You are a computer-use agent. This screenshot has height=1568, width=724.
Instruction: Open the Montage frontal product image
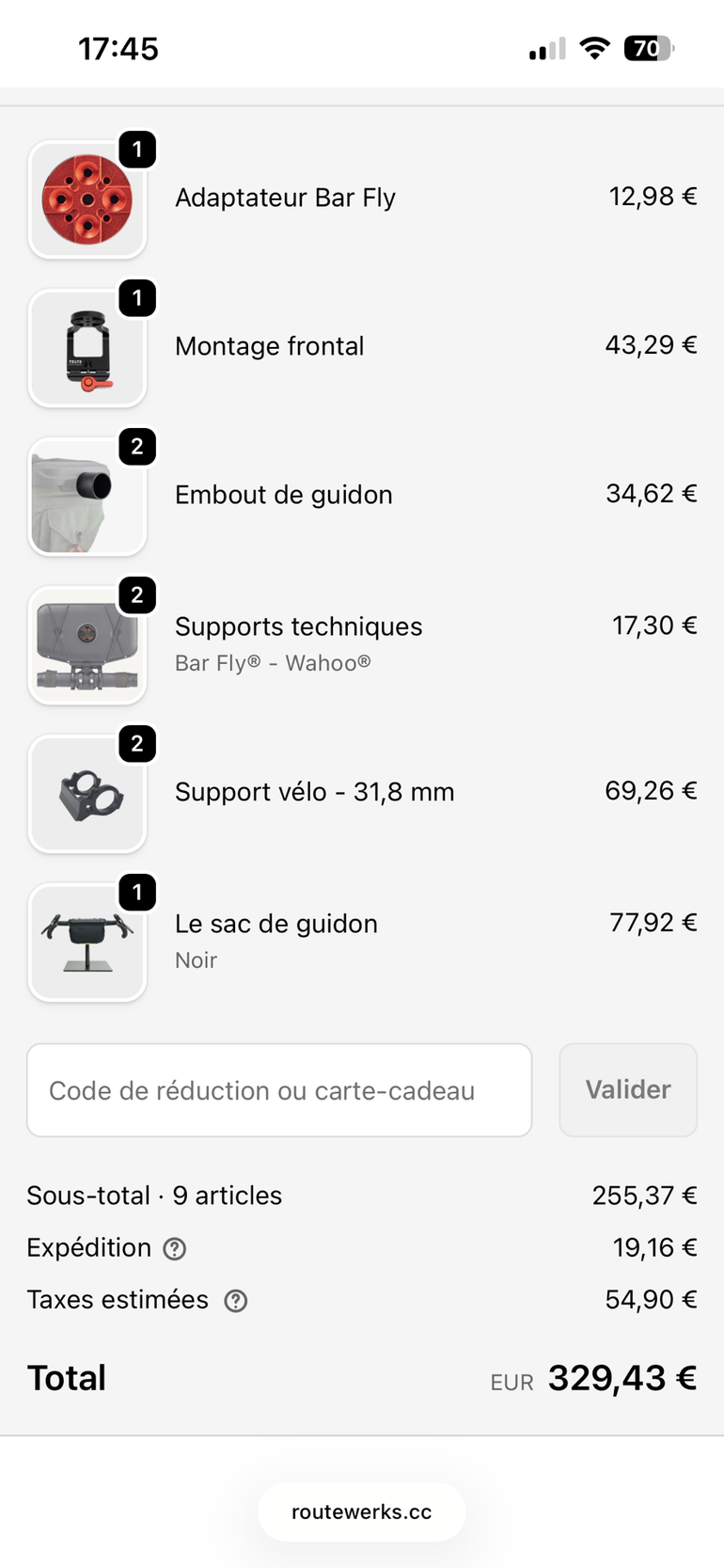pos(87,348)
